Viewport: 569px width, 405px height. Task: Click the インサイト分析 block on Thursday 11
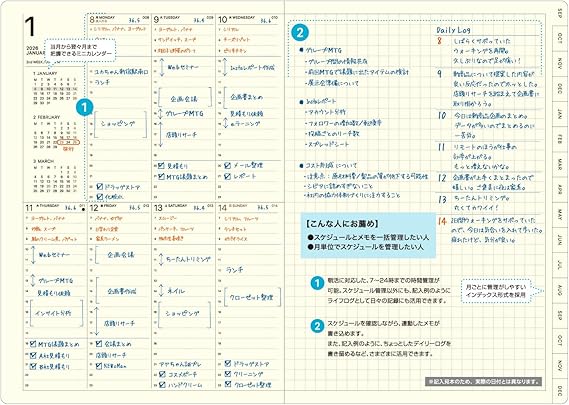pos(56,313)
